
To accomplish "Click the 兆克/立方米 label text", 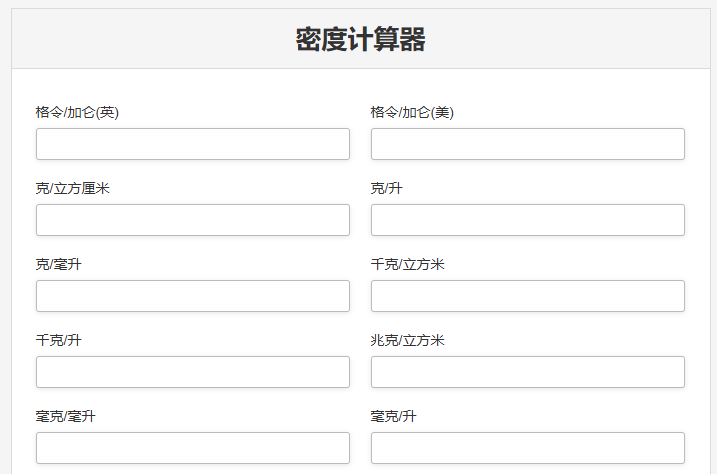I will (408, 340).
